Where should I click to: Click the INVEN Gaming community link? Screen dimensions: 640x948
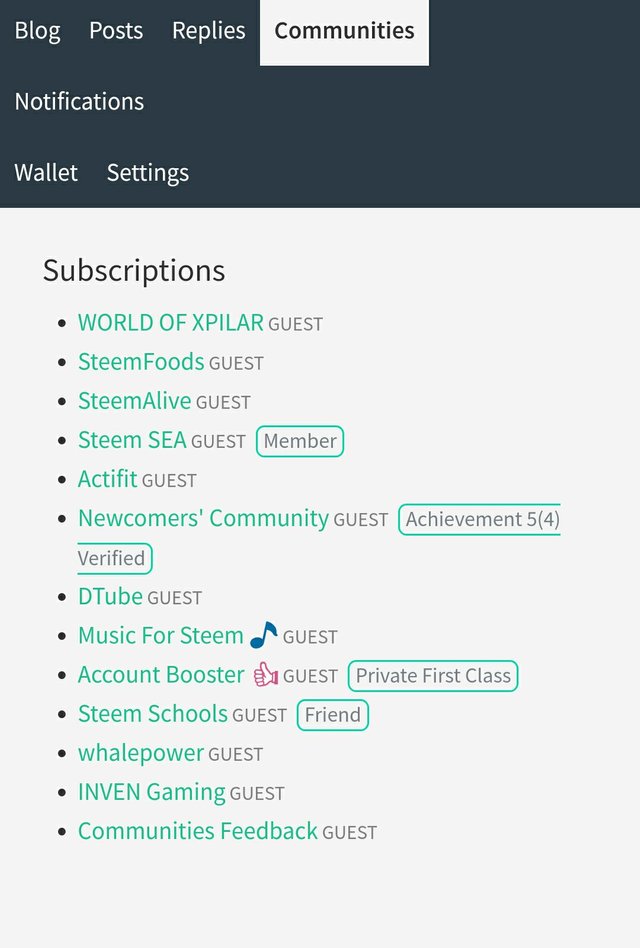pyautogui.click(x=152, y=792)
